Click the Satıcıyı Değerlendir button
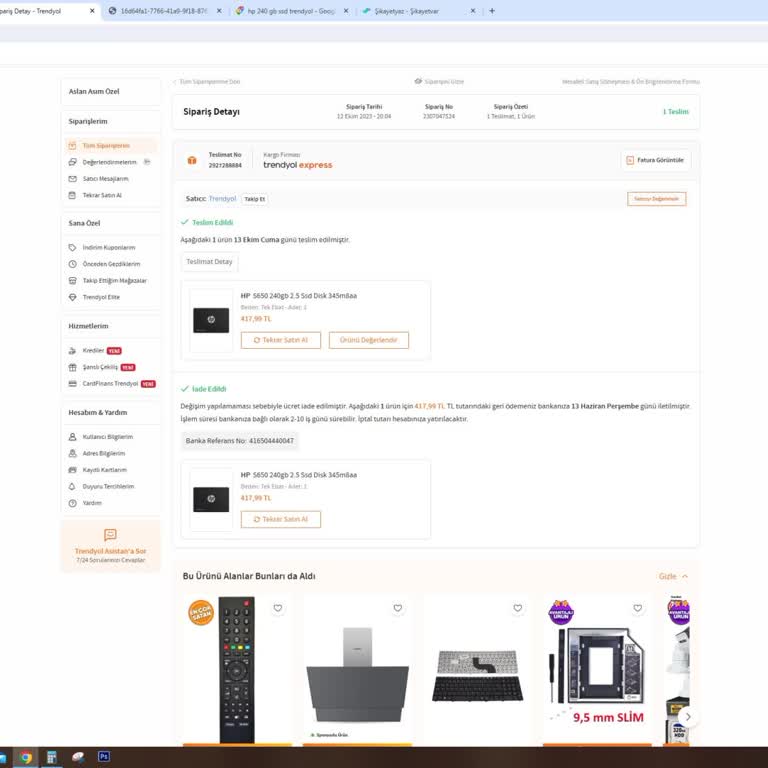 point(656,199)
